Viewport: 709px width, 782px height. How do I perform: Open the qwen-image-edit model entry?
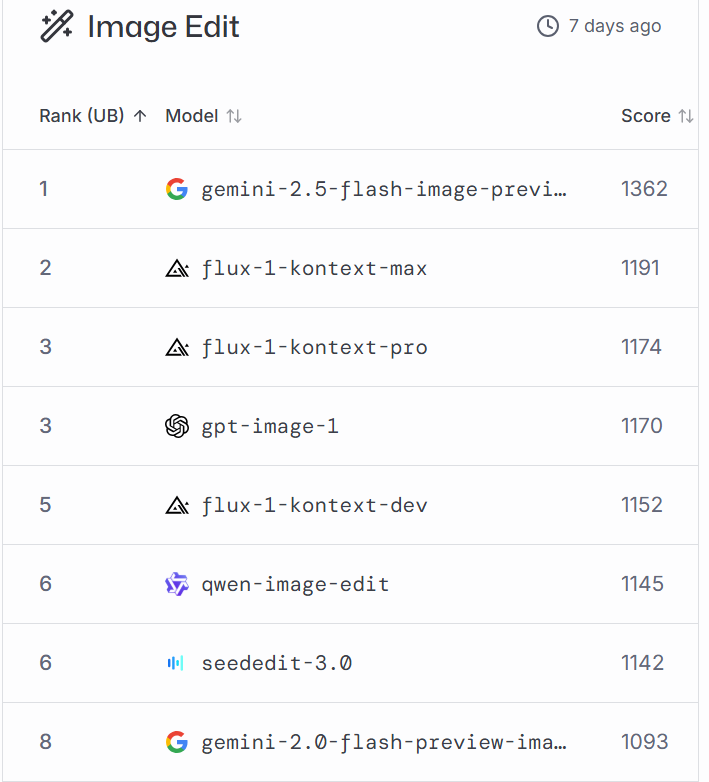click(x=295, y=585)
